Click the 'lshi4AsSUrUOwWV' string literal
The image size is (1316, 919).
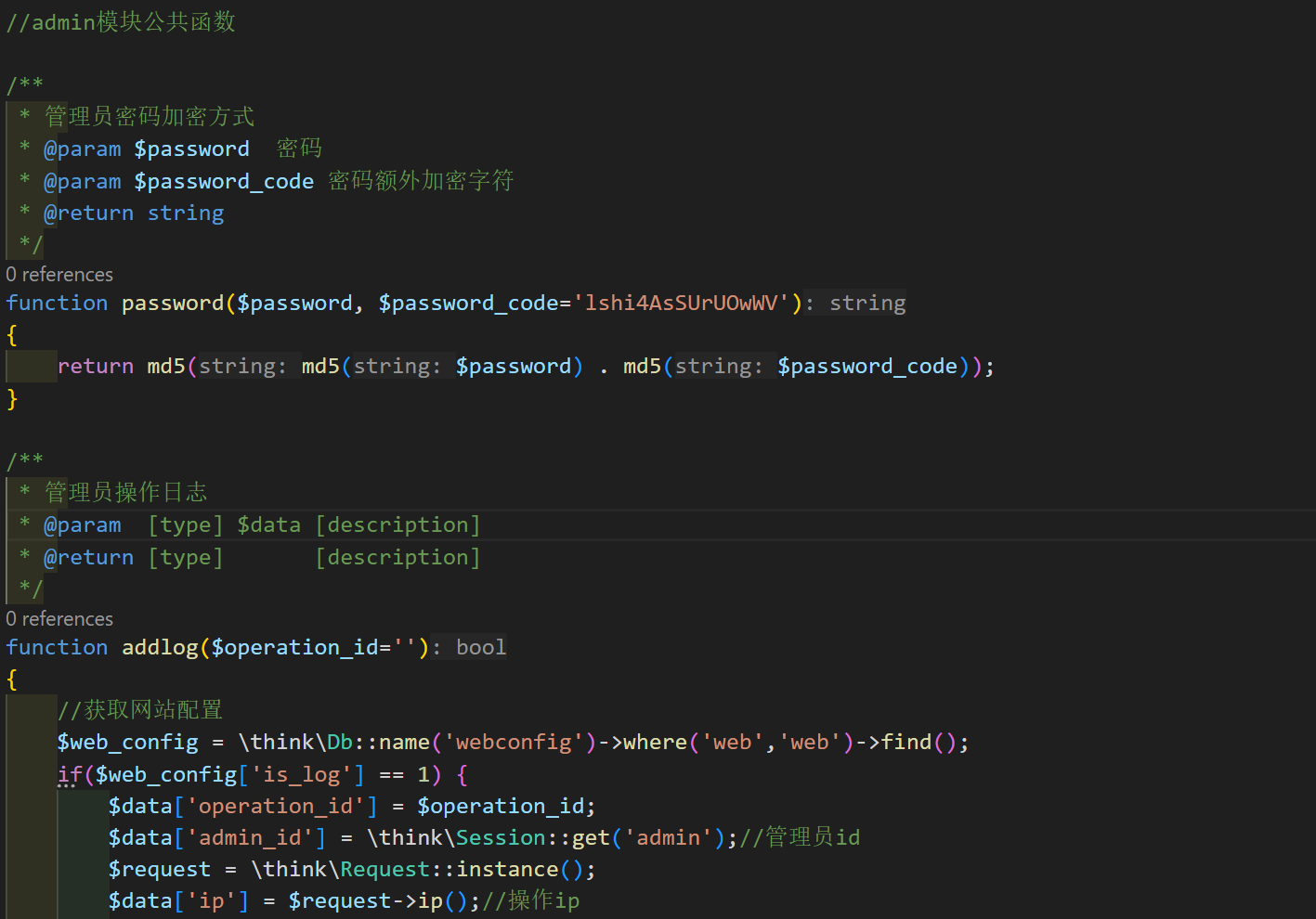pyautogui.click(x=681, y=303)
